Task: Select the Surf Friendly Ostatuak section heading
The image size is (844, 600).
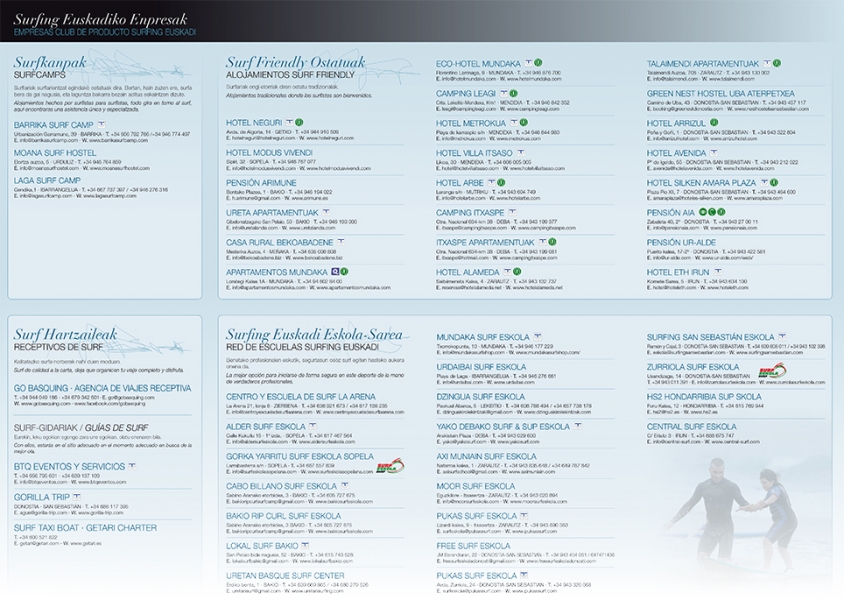Action: pos(295,62)
